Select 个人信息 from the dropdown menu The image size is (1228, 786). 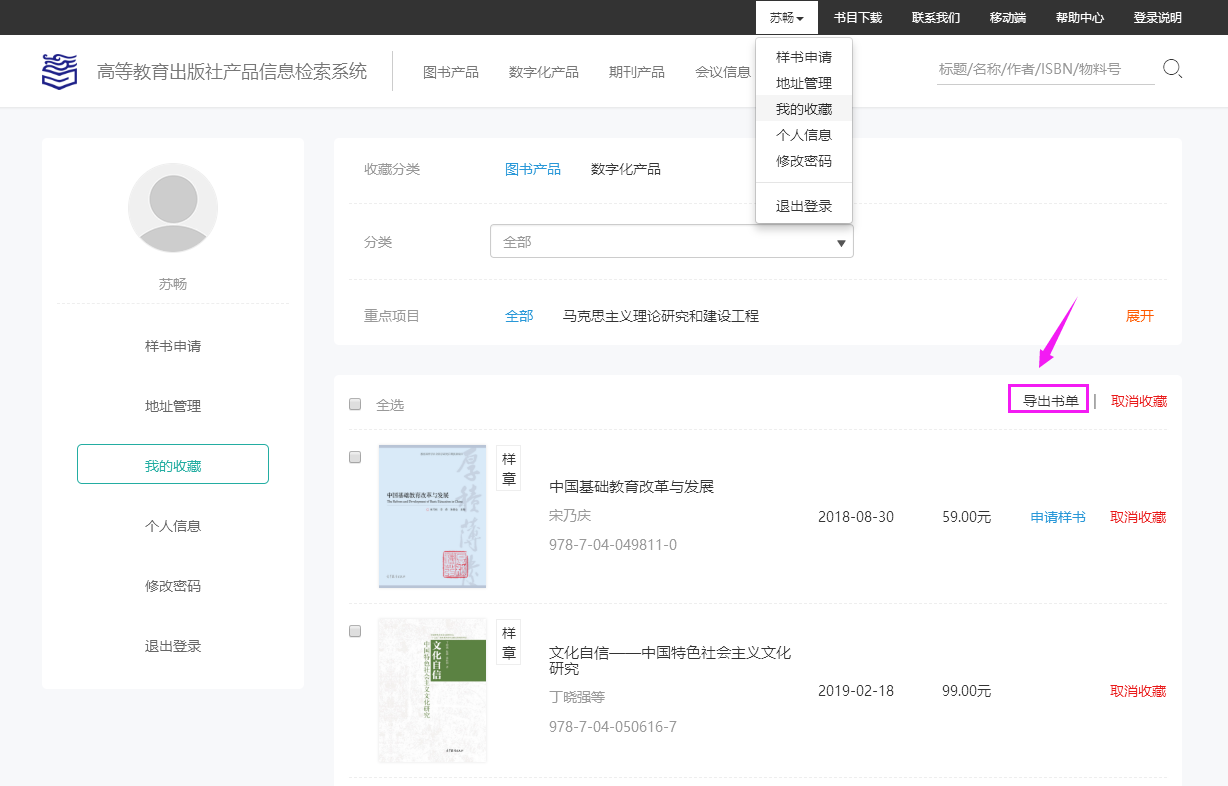(x=803, y=135)
